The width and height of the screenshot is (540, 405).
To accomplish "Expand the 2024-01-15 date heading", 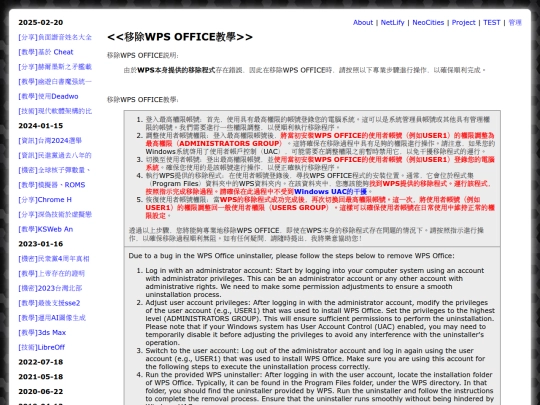I will click(41, 126).
